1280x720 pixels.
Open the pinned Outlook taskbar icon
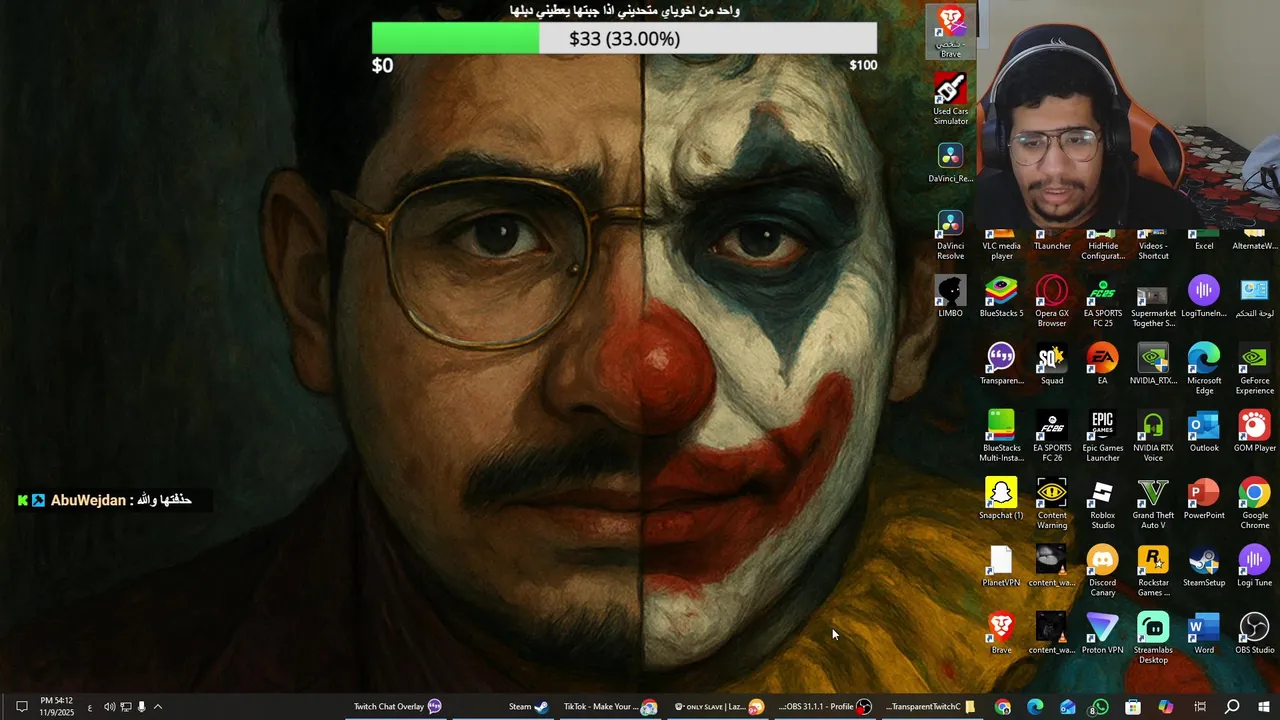pyautogui.click(x=1068, y=707)
